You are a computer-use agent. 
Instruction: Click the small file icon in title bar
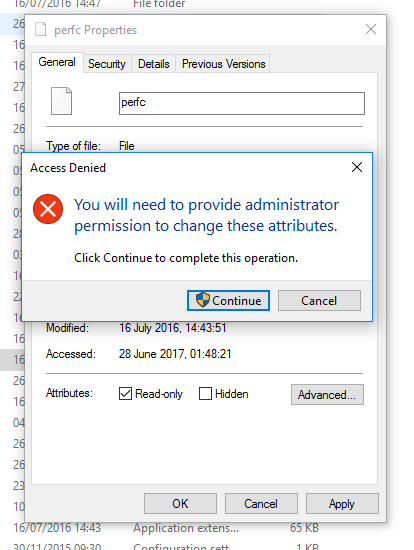pyautogui.click(x=40, y=29)
